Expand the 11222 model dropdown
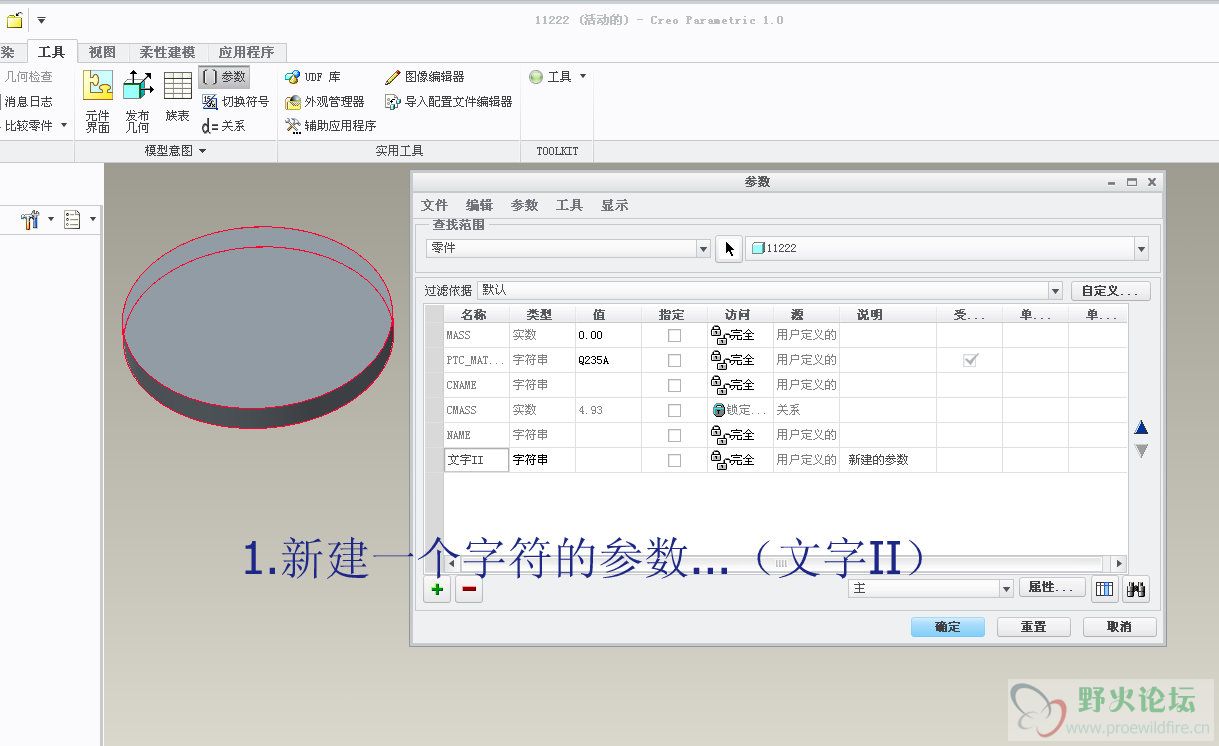The image size is (1219, 746). [x=1141, y=248]
